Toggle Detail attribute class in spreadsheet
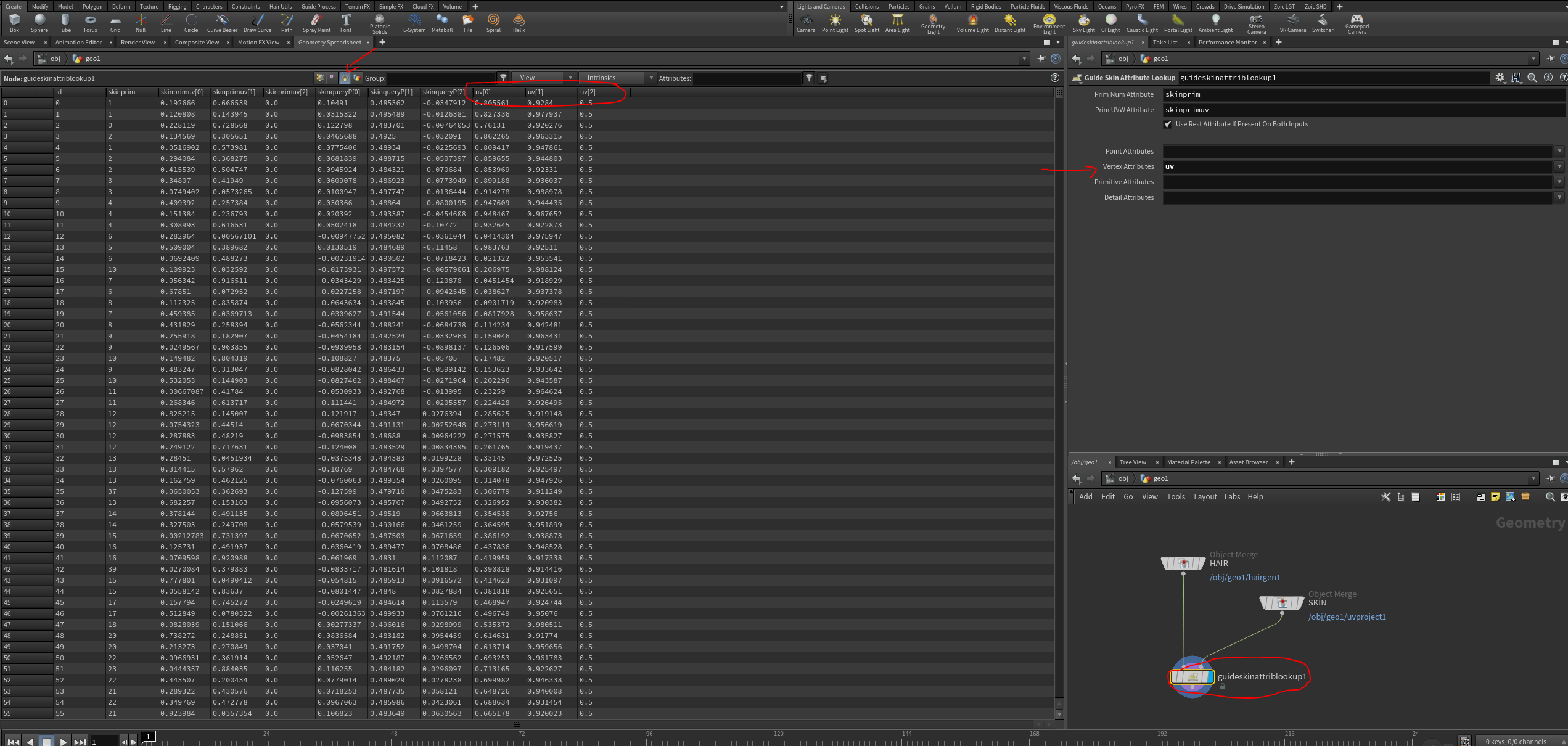The height and width of the screenshot is (746, 1568). click(357, 78)
